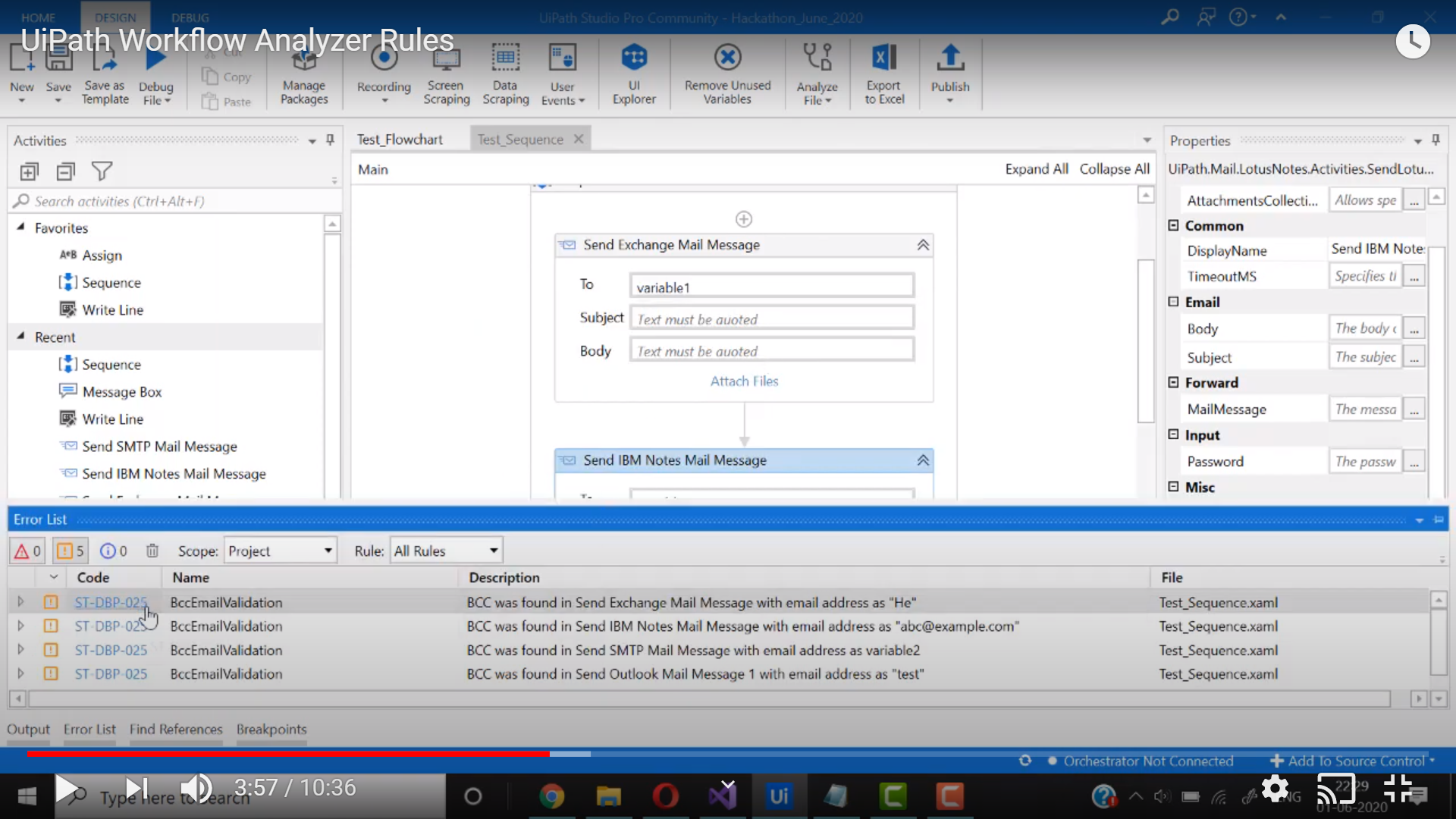
Task: Collapse all activities tree icon
Action: (x=66, y=171)
